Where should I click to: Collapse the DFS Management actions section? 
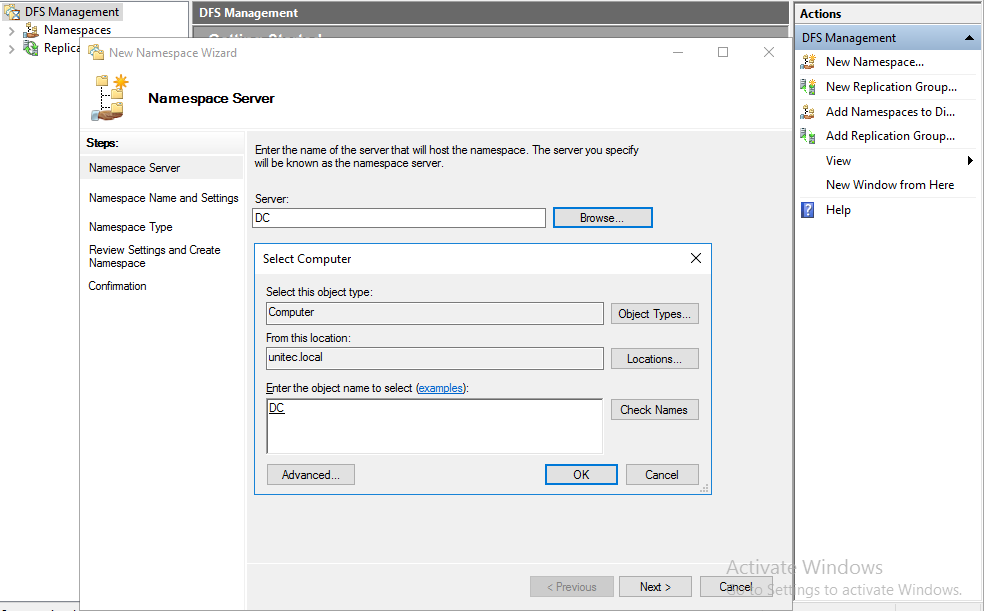pyautogui.click(x=968, y=38)
